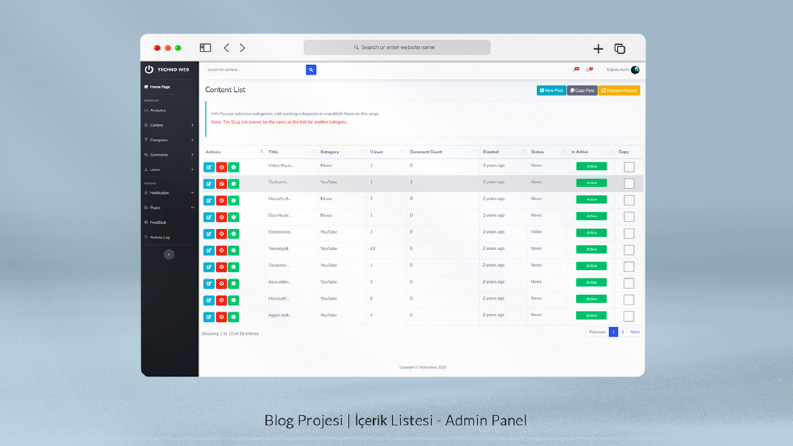Viewport: 793px width, 446px height.
Task: View details of the Video Oyun post
Action: [x=234, y=167]
